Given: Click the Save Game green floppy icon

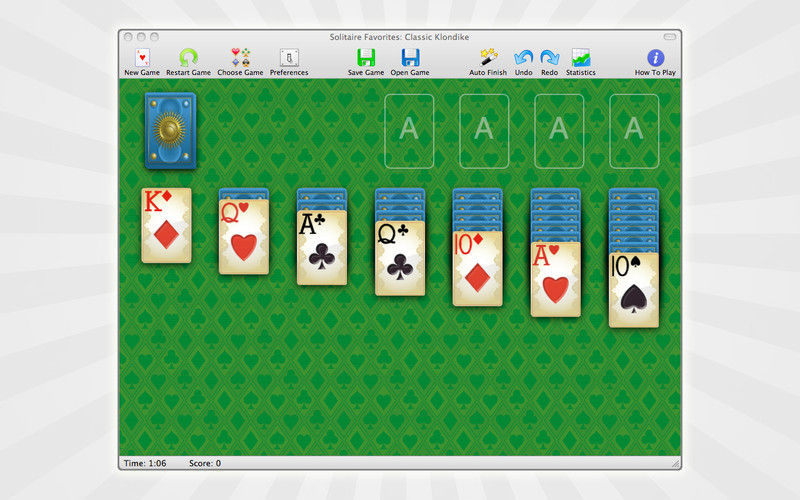Looking at the screenshot, I should (x=366, y=58).
